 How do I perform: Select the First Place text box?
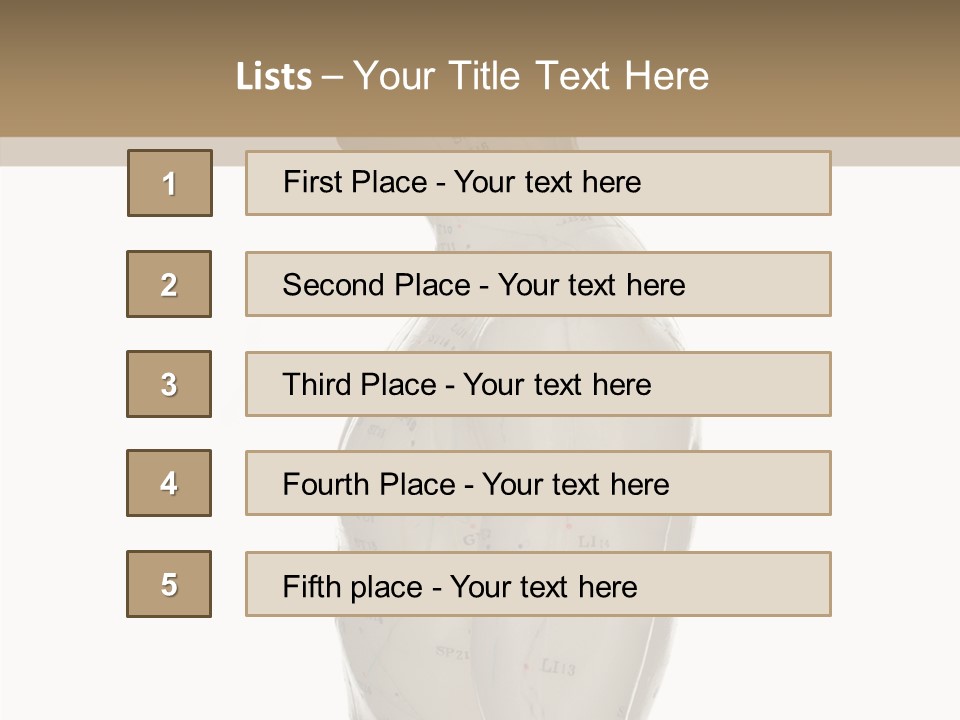(538, 183)
